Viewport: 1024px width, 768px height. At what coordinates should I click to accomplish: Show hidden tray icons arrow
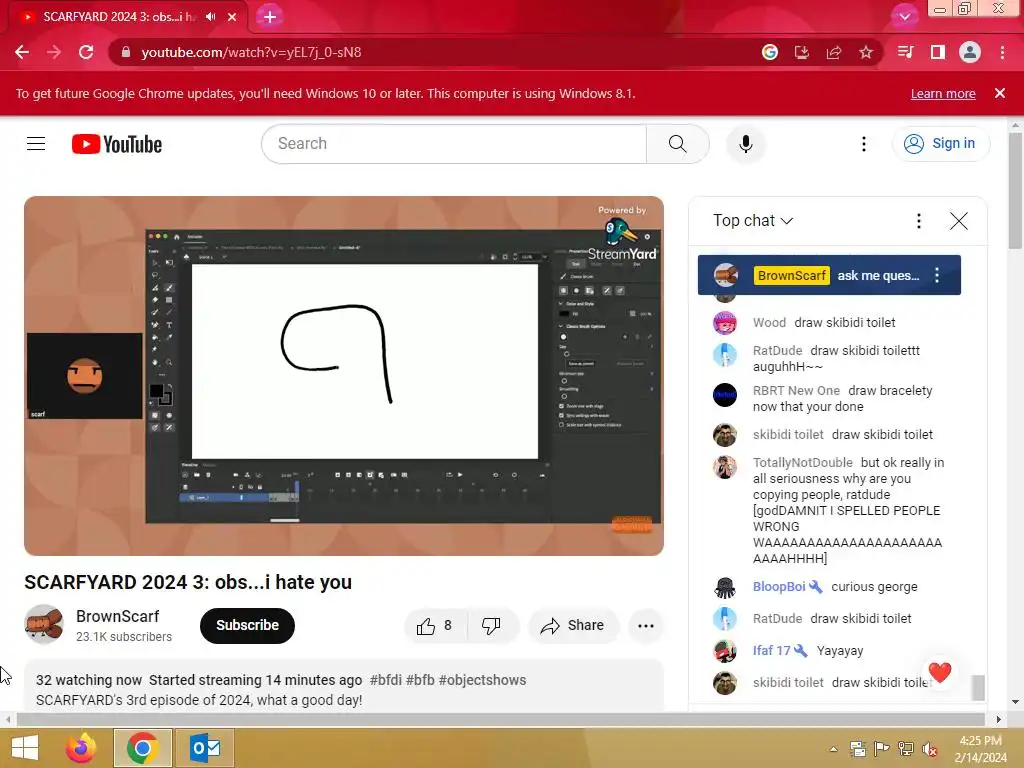pyautogui.click(x=834, y=749)
